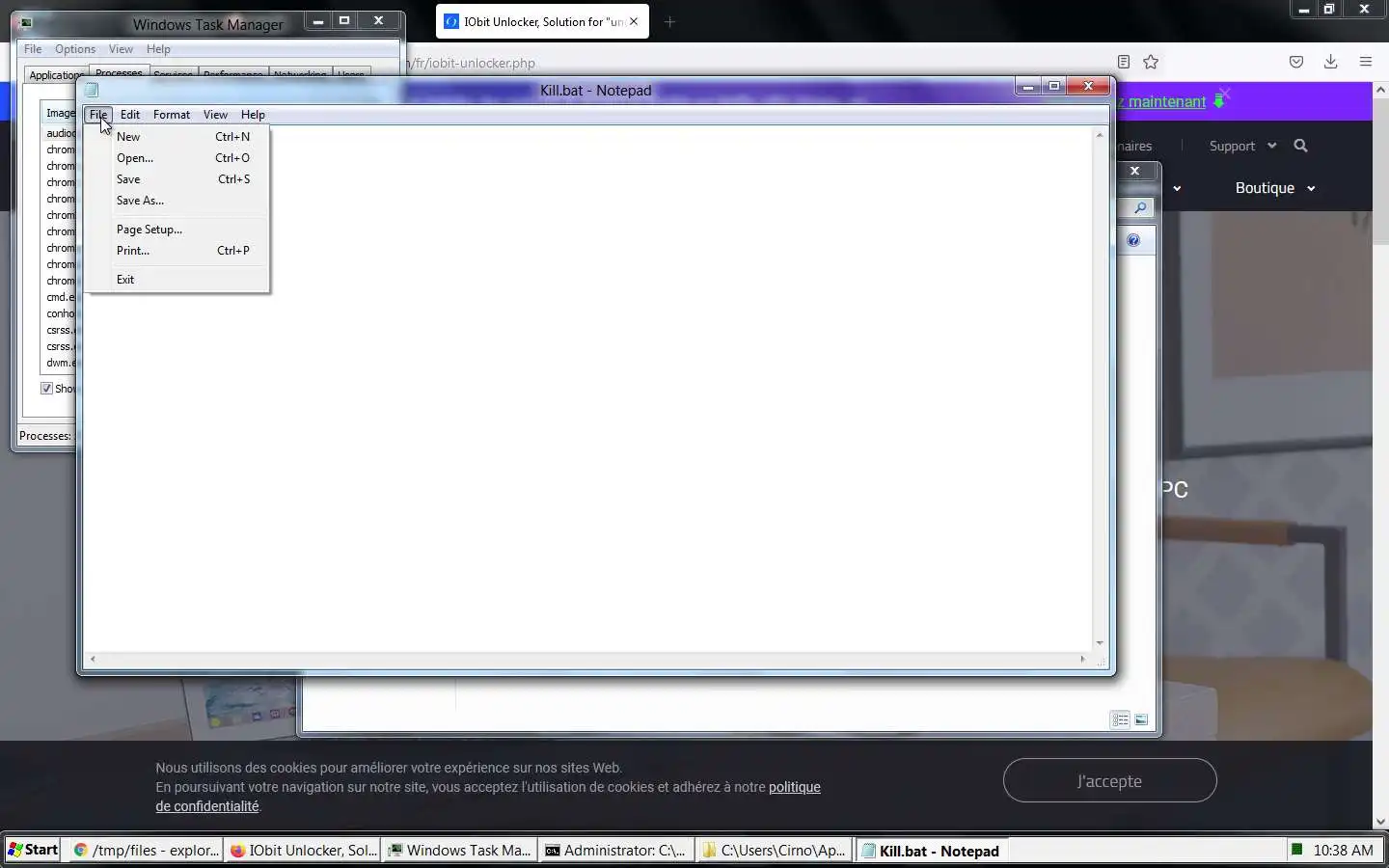The width and height of the screenshot is (1389, 868).
Task: Click the website search magnifier icon
Action: pyautogui.click(x=1300, y=146)
